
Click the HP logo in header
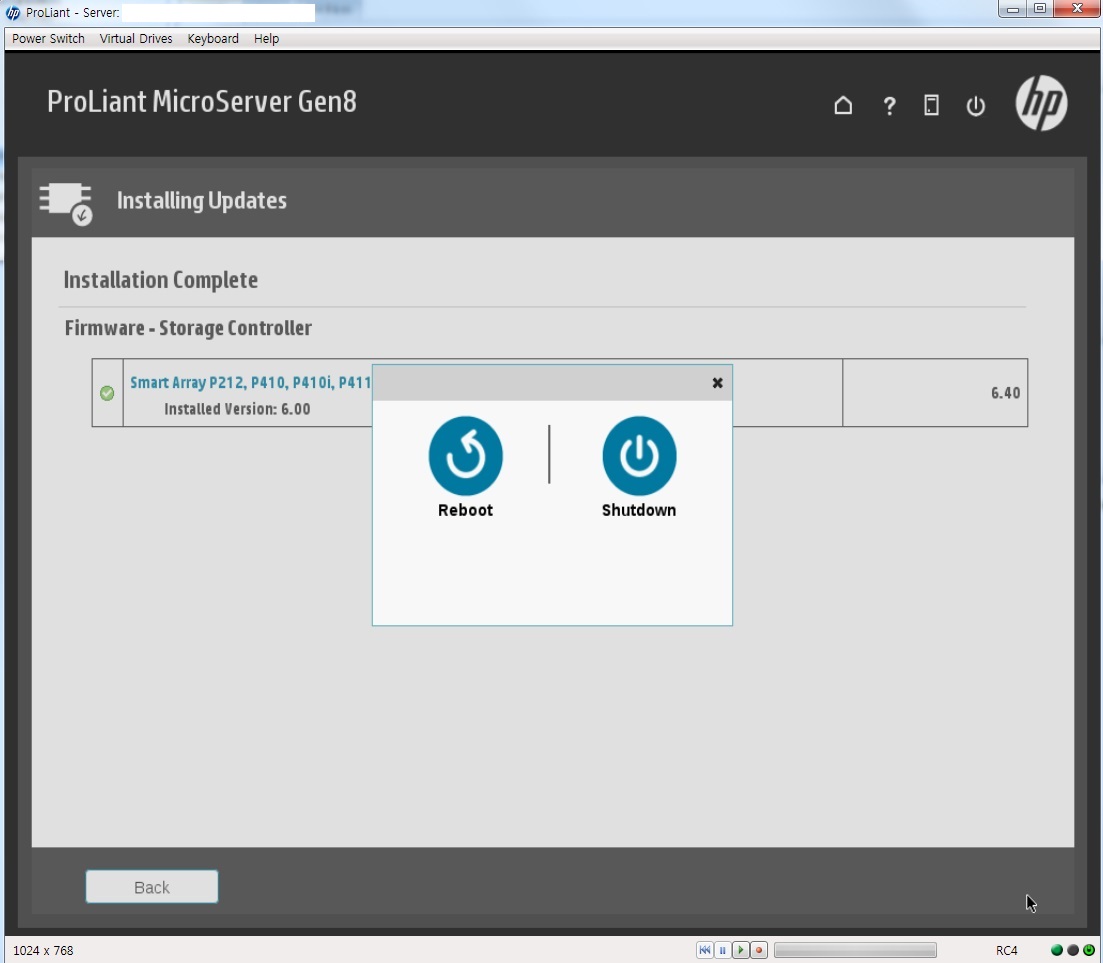(x=1041, y=103)
